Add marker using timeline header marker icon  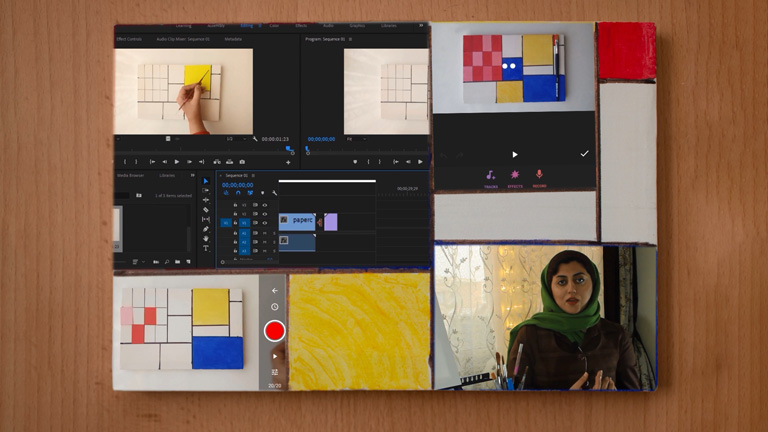pyautogui.click(x=263, y=193)
